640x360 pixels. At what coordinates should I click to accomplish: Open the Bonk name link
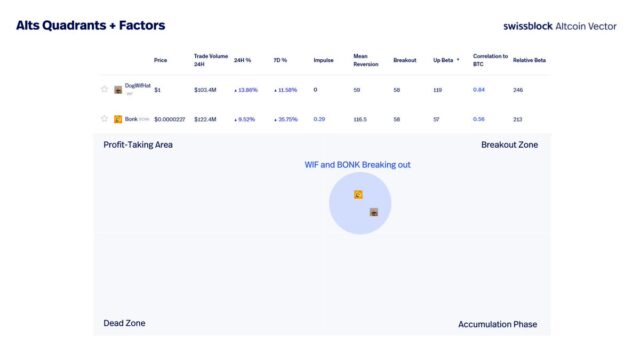(x=131, y=119)
